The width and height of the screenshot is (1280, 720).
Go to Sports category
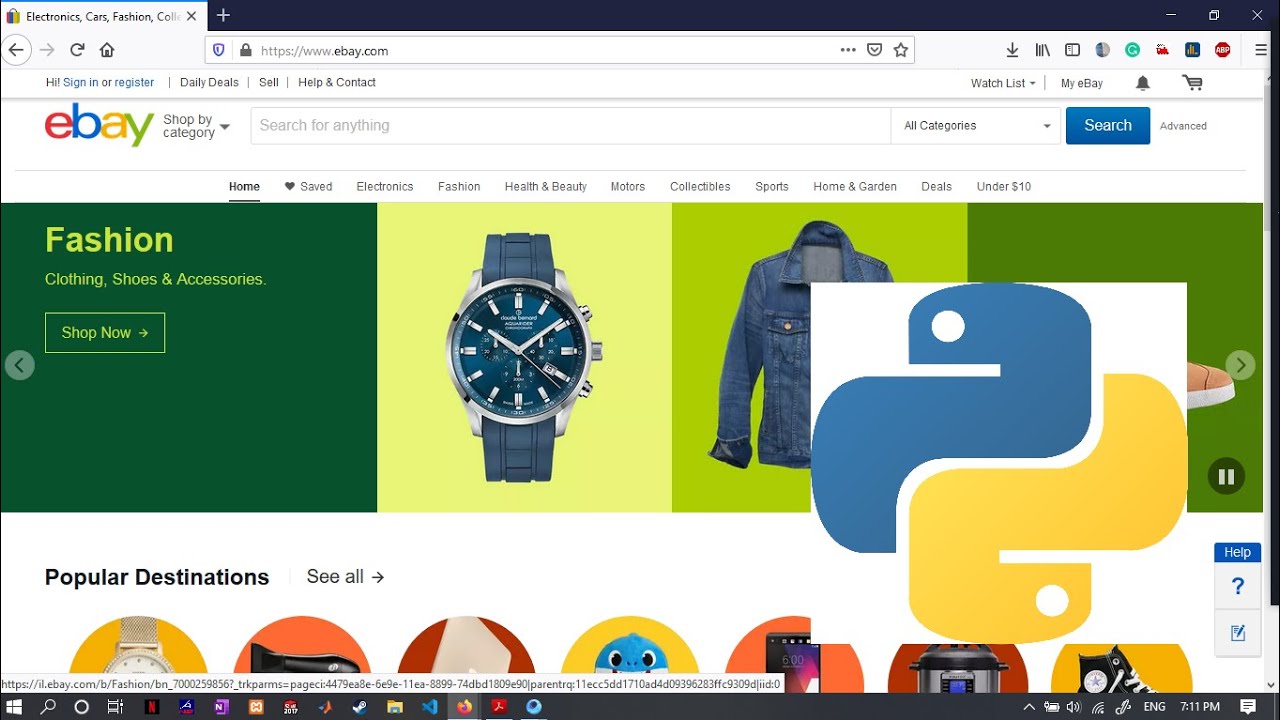pos(772,187)
